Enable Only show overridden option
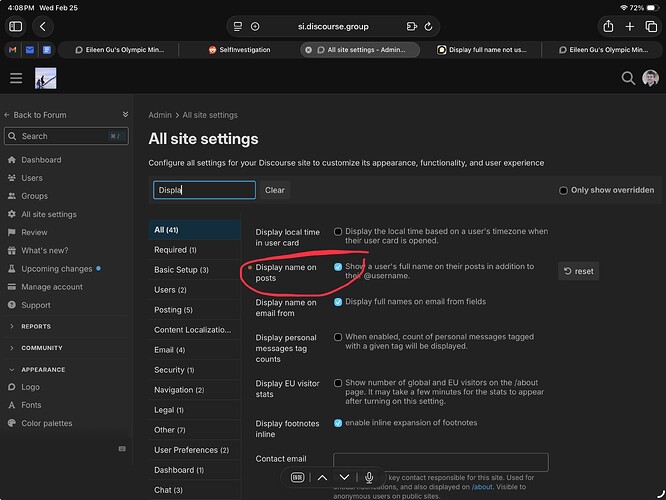Image resolution: width=666 pixels, height=500 pixels. (563, 190)
